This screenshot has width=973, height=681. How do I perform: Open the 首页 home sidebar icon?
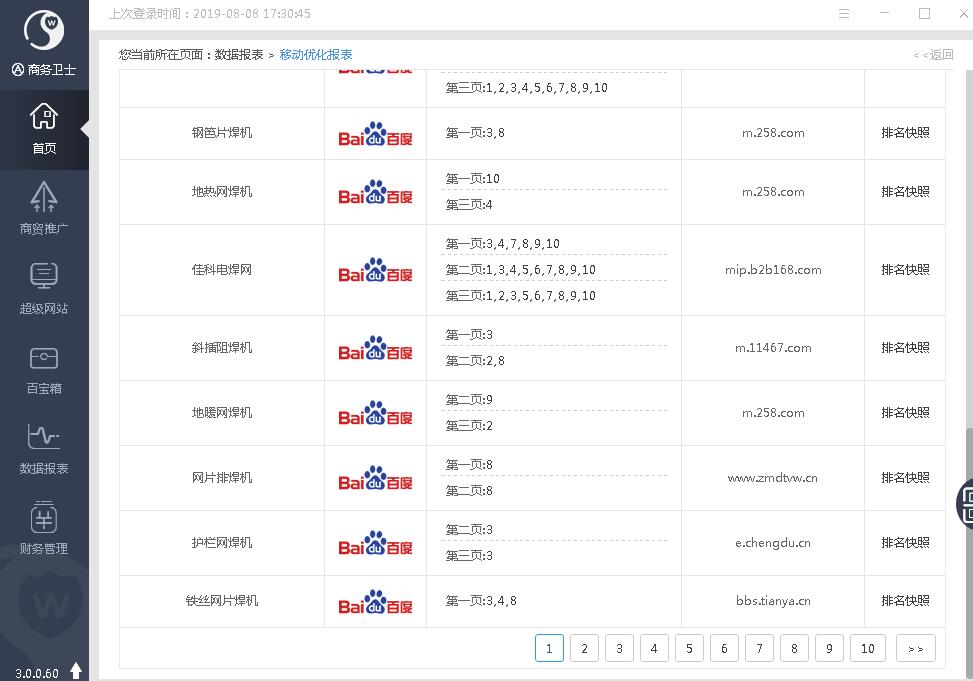(44, 129)
